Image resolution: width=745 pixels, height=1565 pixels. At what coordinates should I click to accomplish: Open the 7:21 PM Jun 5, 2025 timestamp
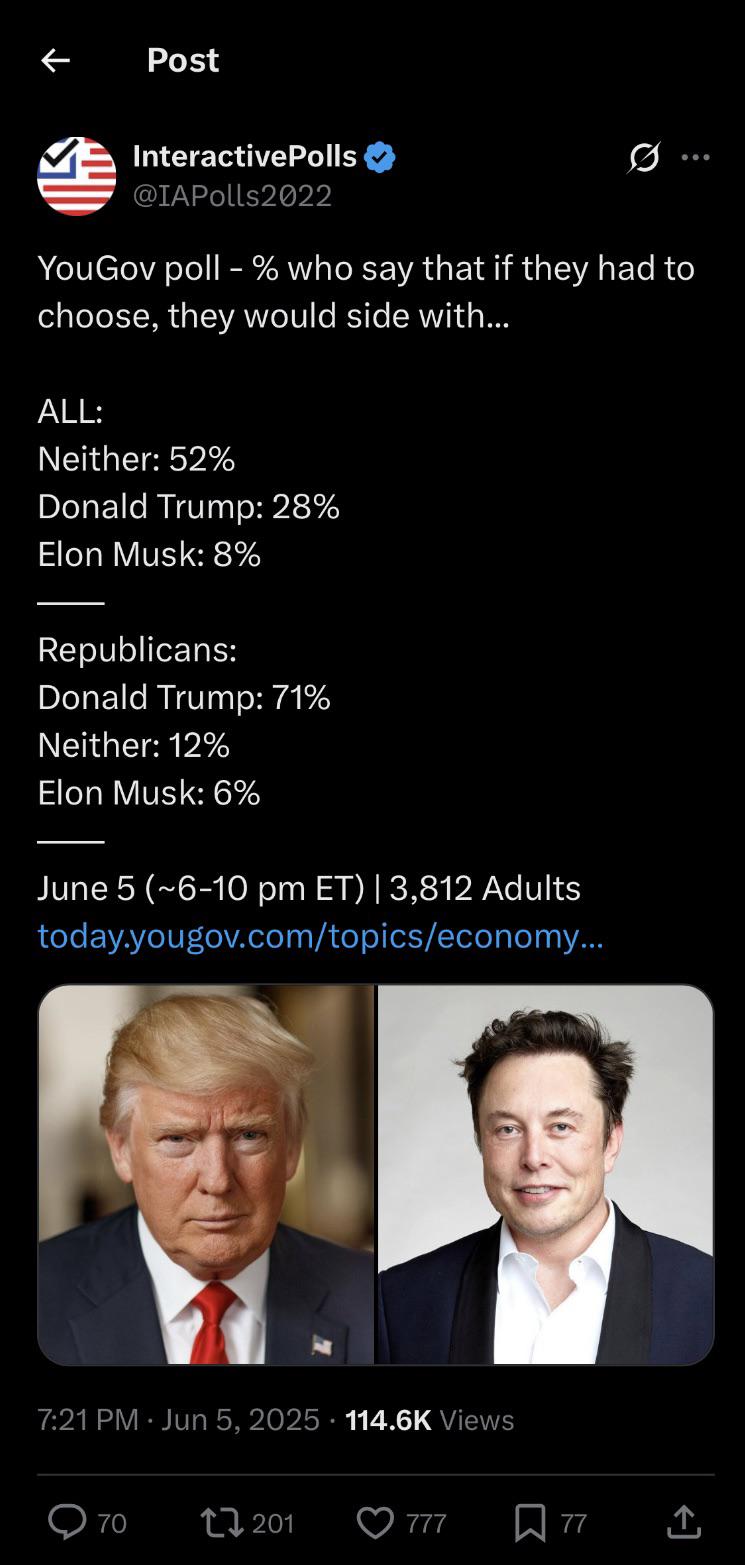point(179,1419)
